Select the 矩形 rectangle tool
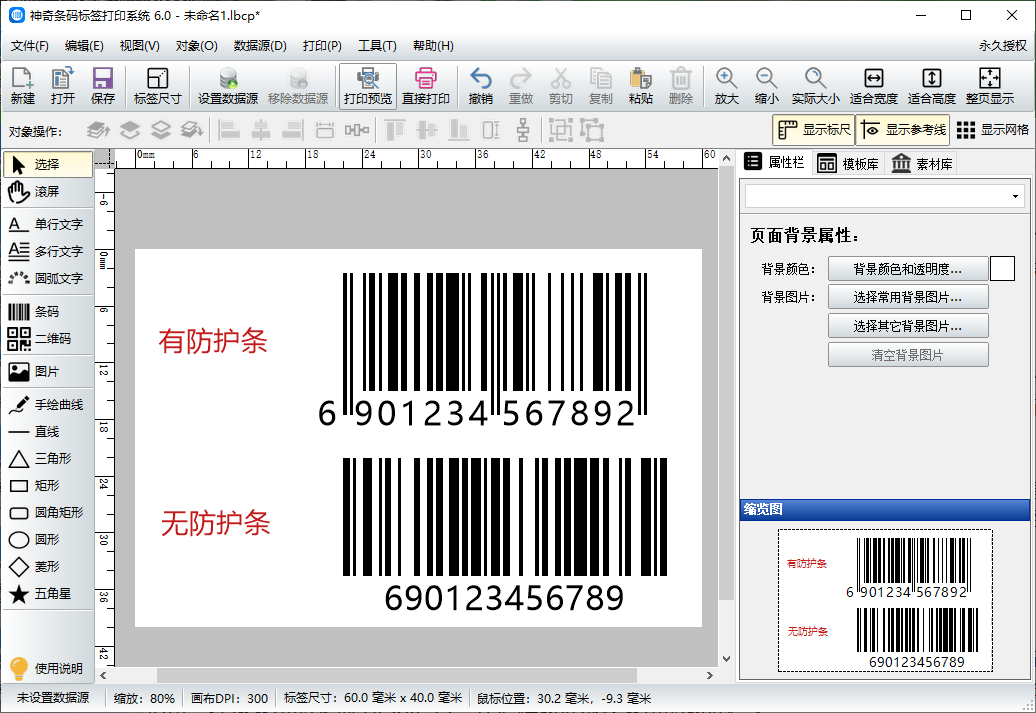The image size is (1036, 713). (x=48, y=486)
